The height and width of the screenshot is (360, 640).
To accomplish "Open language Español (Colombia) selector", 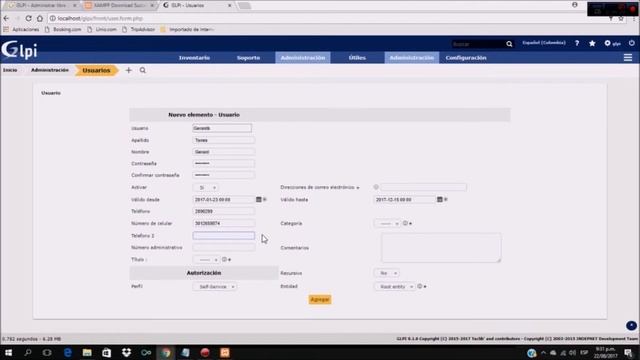I will pos(544,43).
